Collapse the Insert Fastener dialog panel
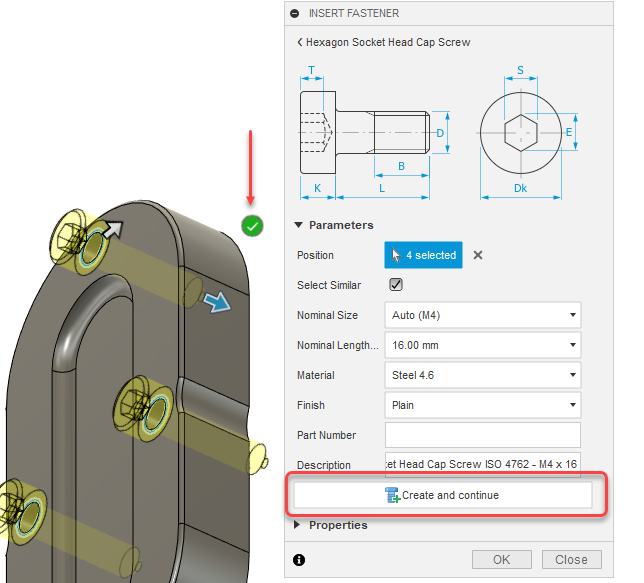644x583 pixels. coord(294,13)
